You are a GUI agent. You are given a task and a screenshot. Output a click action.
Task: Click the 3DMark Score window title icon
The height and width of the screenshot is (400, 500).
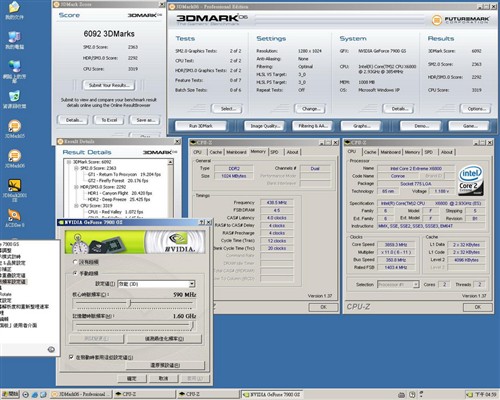point(56,4)
